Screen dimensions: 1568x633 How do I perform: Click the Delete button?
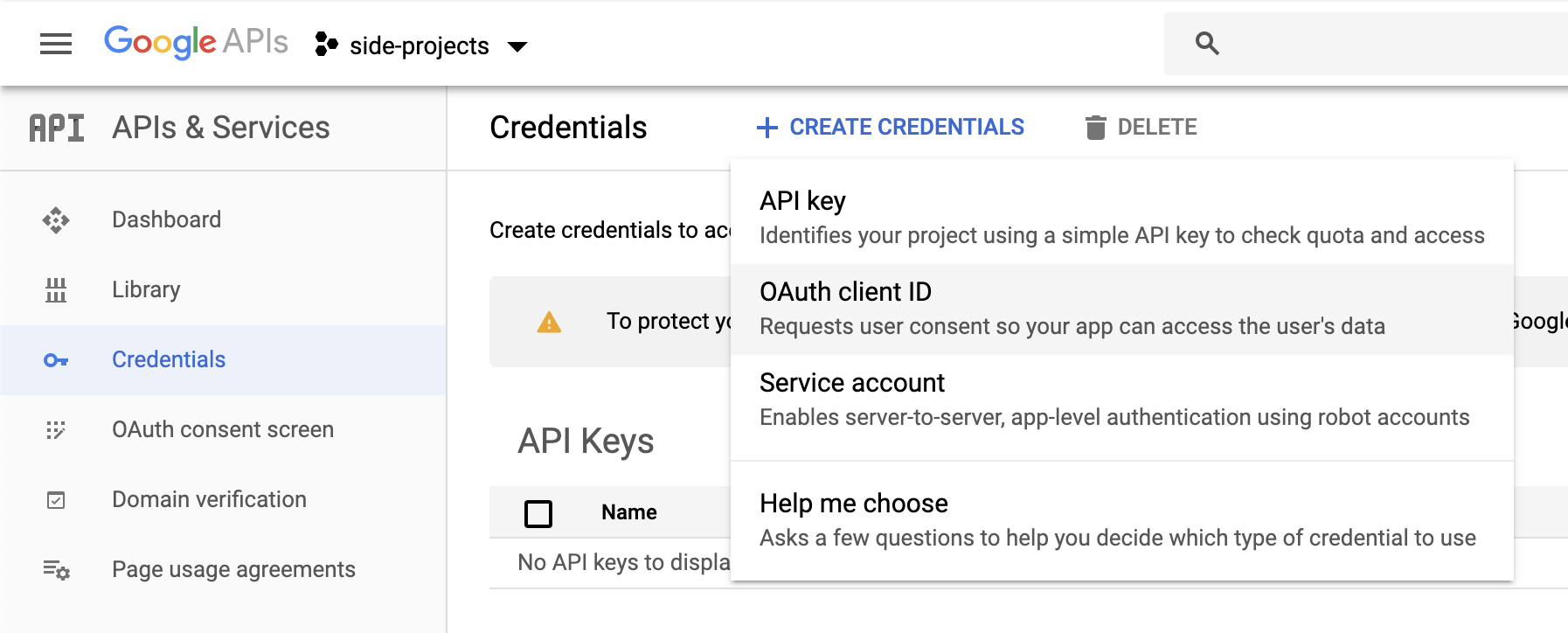(x=1141, y=128)
